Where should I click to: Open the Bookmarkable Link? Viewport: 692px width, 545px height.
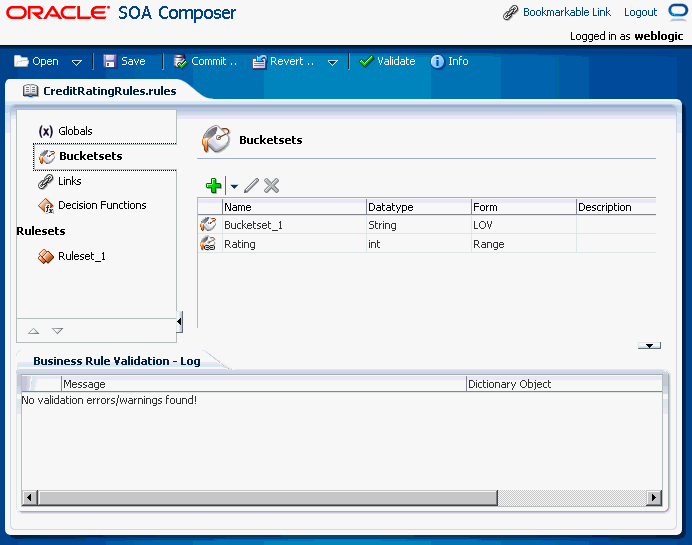(x=567, y=12)
